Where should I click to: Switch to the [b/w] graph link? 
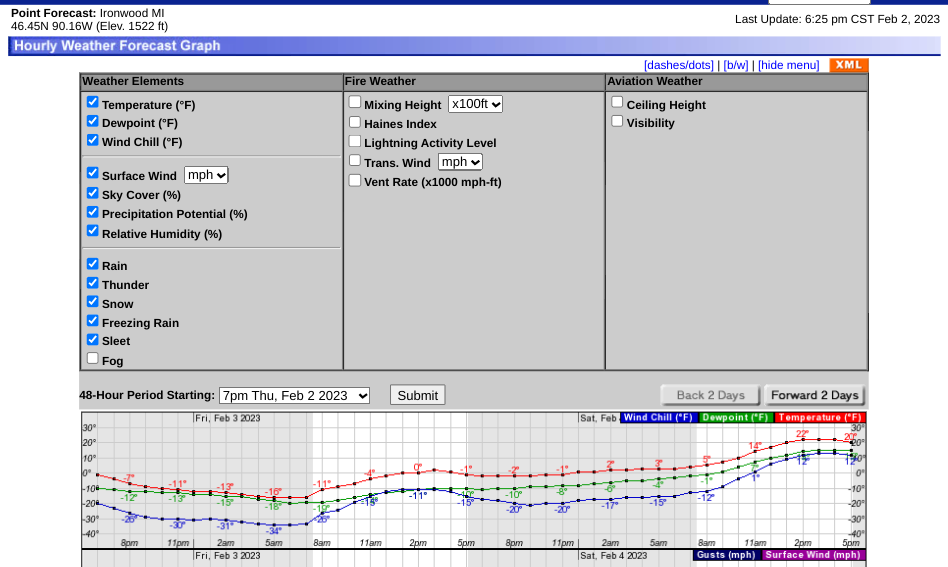pos(736,65)
